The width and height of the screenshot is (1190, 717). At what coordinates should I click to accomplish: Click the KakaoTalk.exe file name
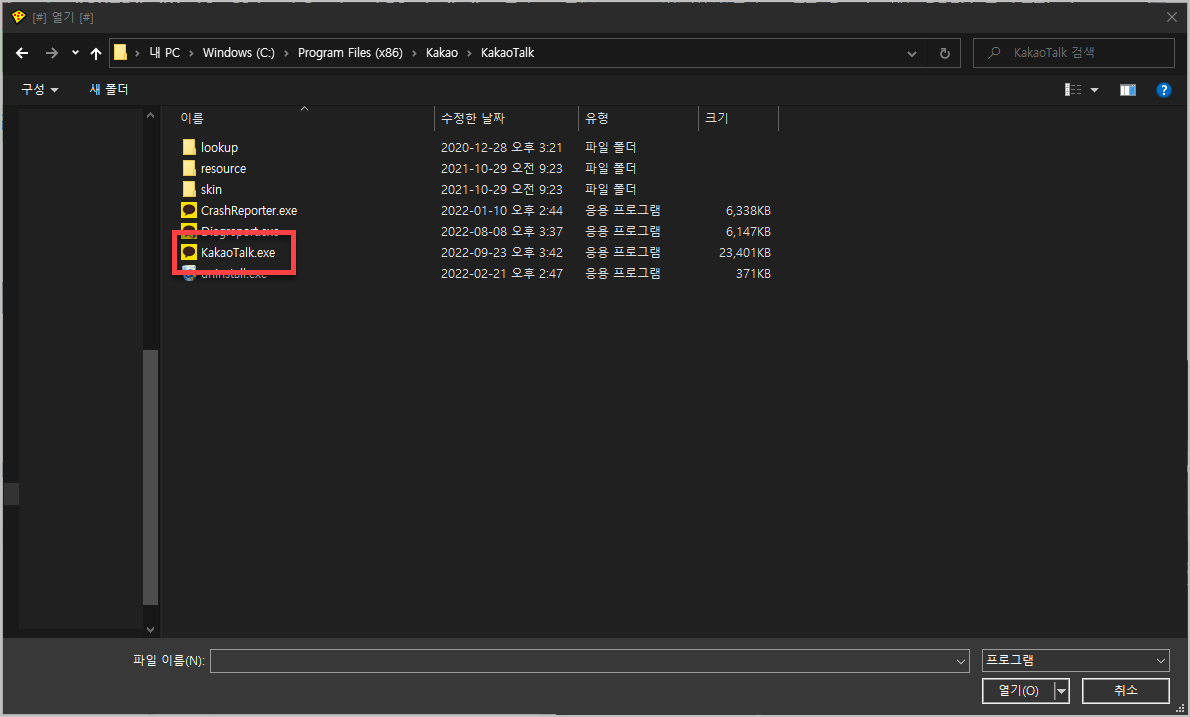point(238,253)
